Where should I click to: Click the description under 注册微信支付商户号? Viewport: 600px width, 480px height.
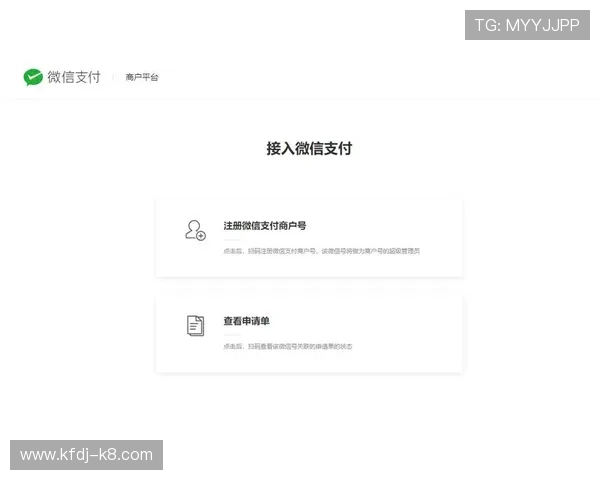(x=321, y=251)
